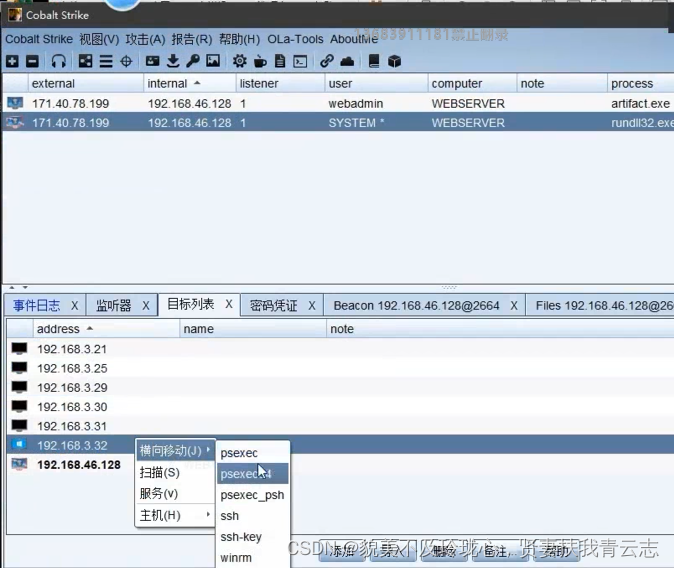Image resolution: width=674 pixels, height=568 pixels.
Task: Click the coffee cup Java applet icon
Action: pyautogui.click(x=260, y=61)
